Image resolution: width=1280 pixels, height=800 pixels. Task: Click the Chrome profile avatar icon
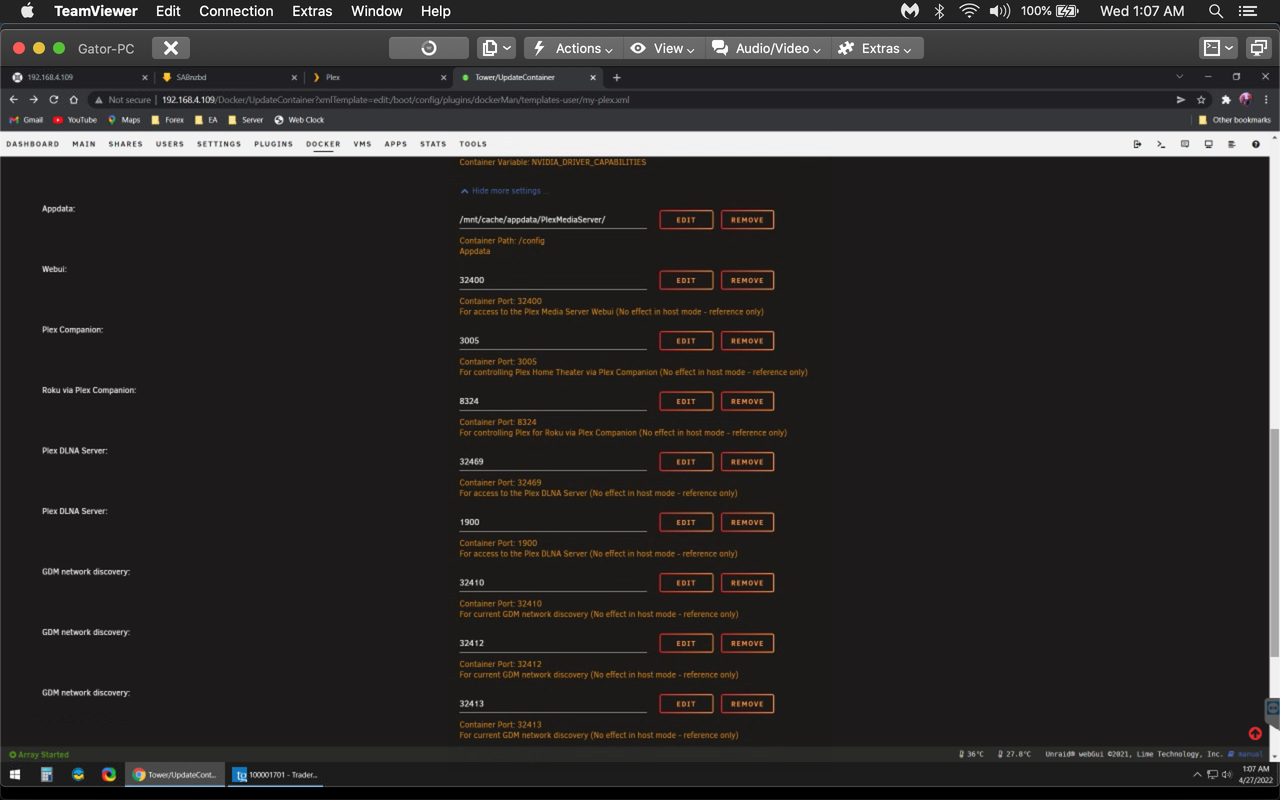pos(1245,99)
